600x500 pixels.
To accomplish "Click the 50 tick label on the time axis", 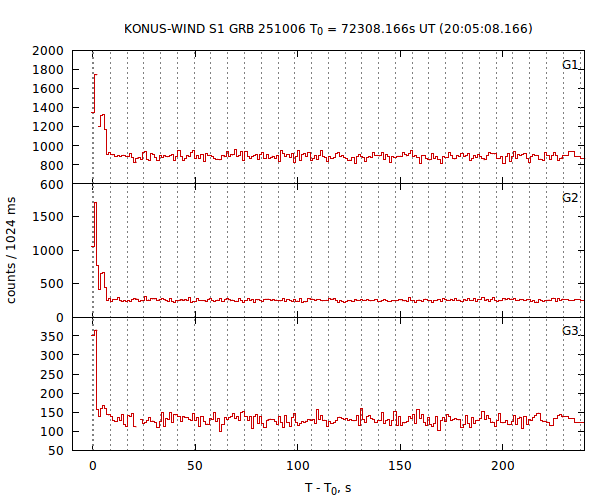I will pyautogui.click(x=195, y=466).
